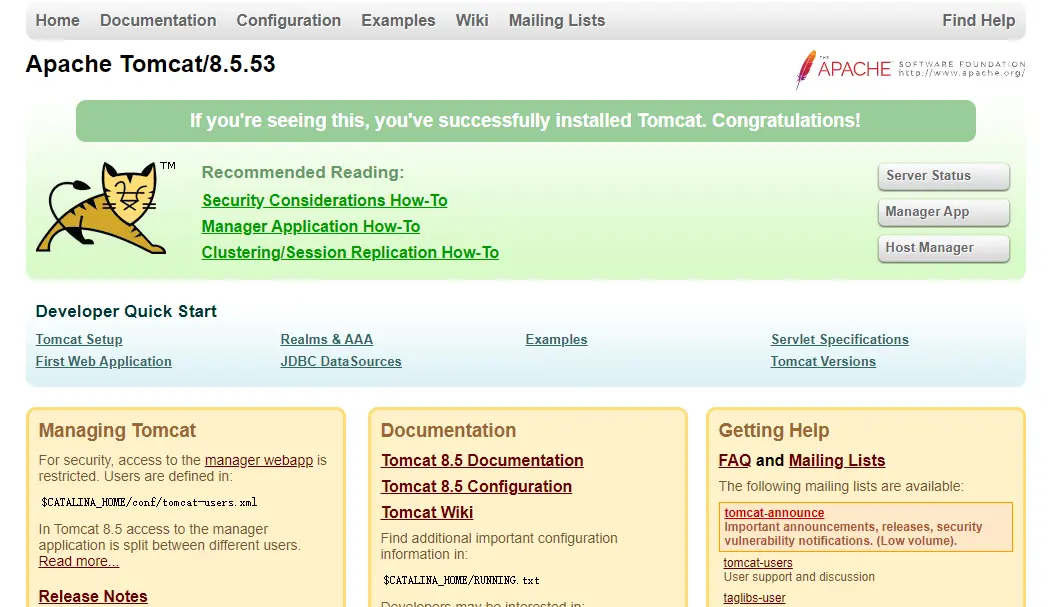Open Examples link under Developer Quick Start
This screenshot has width=1064, height=607.
tap(556, 340)
